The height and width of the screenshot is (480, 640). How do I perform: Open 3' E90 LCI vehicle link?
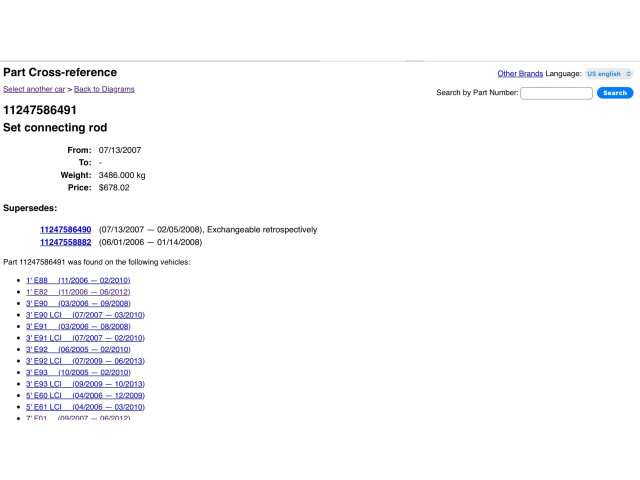[85, 315]
